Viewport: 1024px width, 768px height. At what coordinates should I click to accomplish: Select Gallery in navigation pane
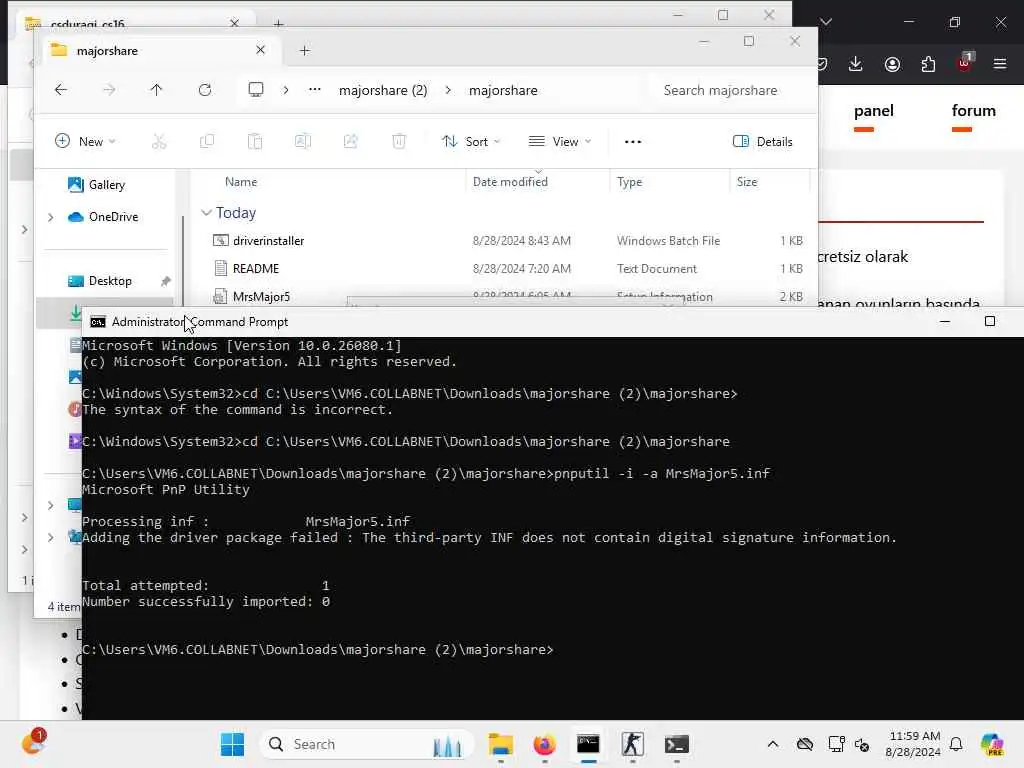[106, 185]
